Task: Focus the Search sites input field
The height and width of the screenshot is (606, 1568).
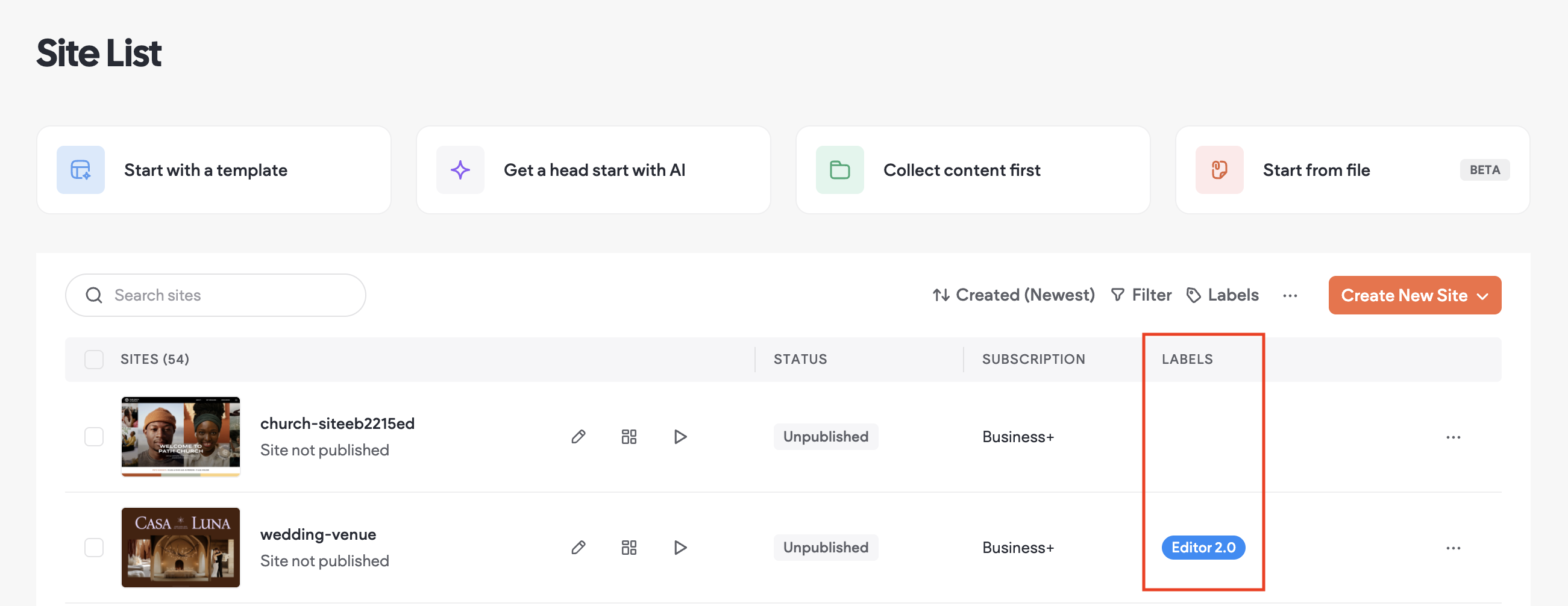Action: point(231,295)
